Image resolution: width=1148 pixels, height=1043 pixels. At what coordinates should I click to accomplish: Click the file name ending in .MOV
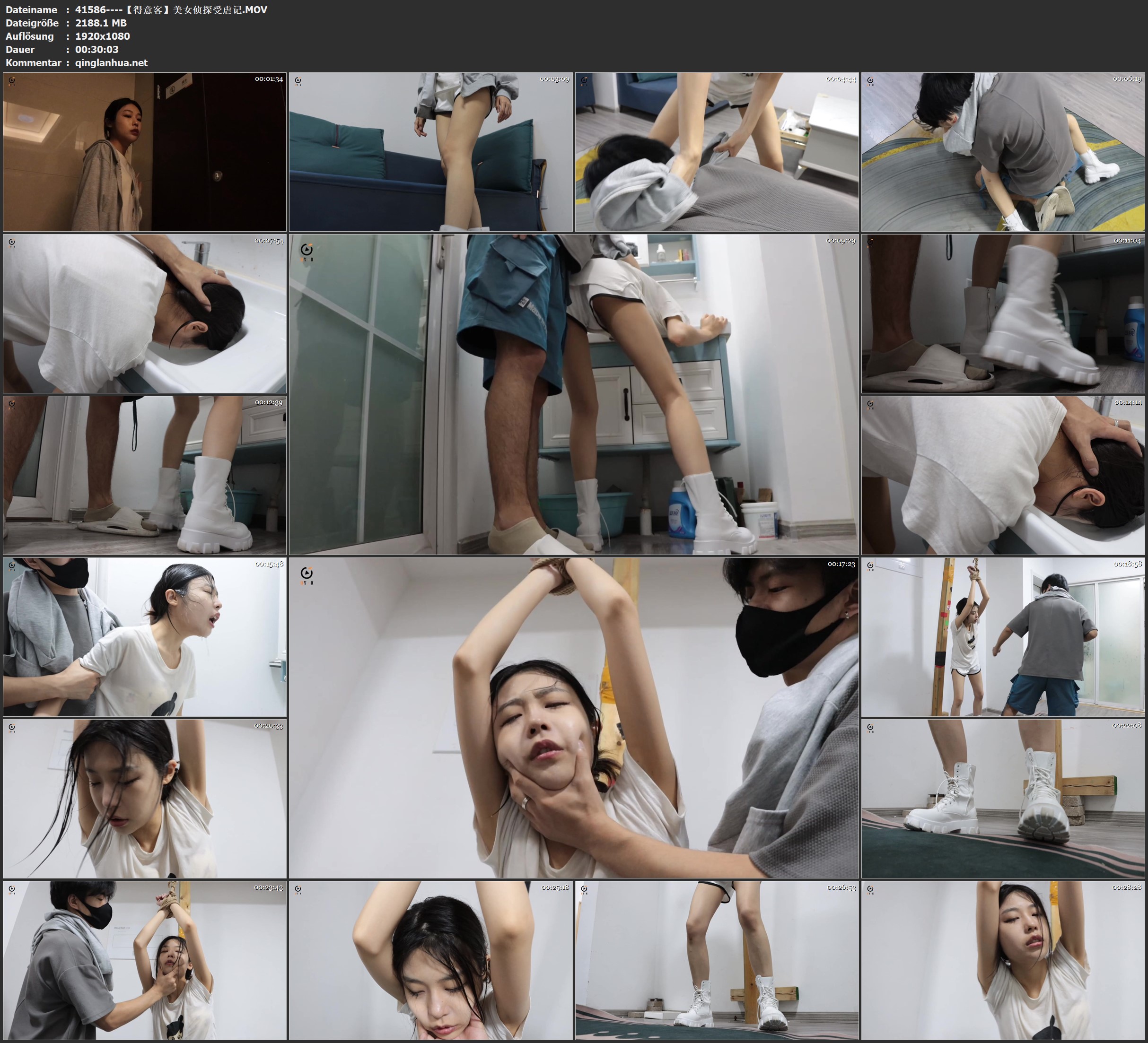click(x=171, y=9)
